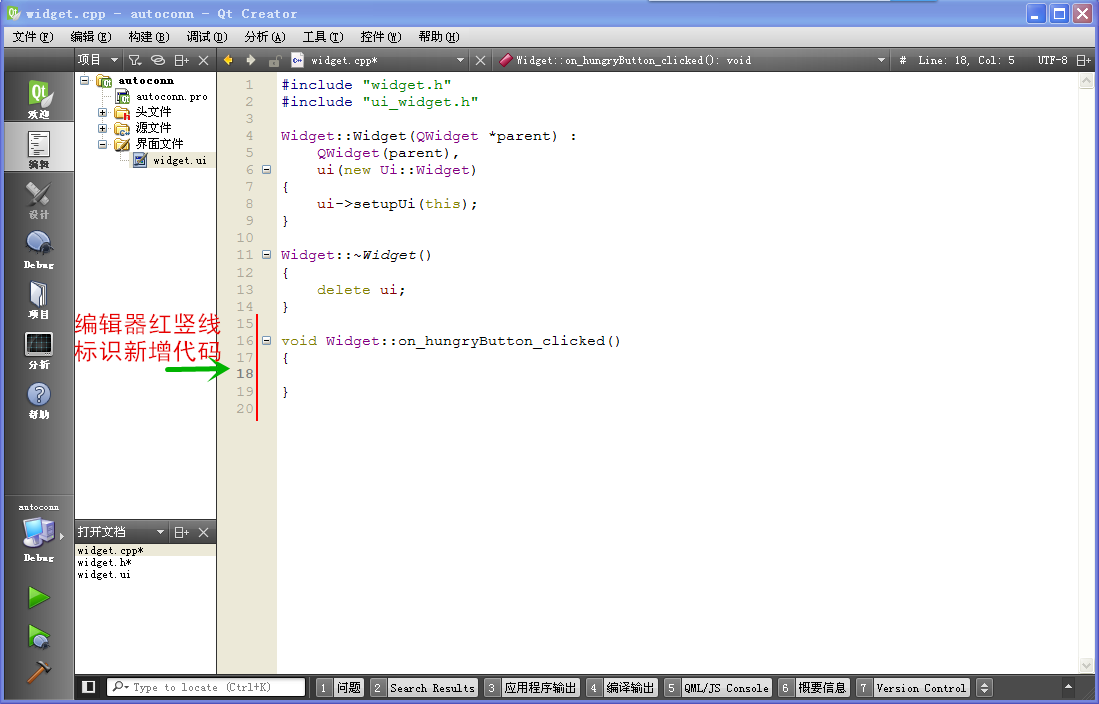Select widget.cpp* in open documents

[x=145, y=550]
